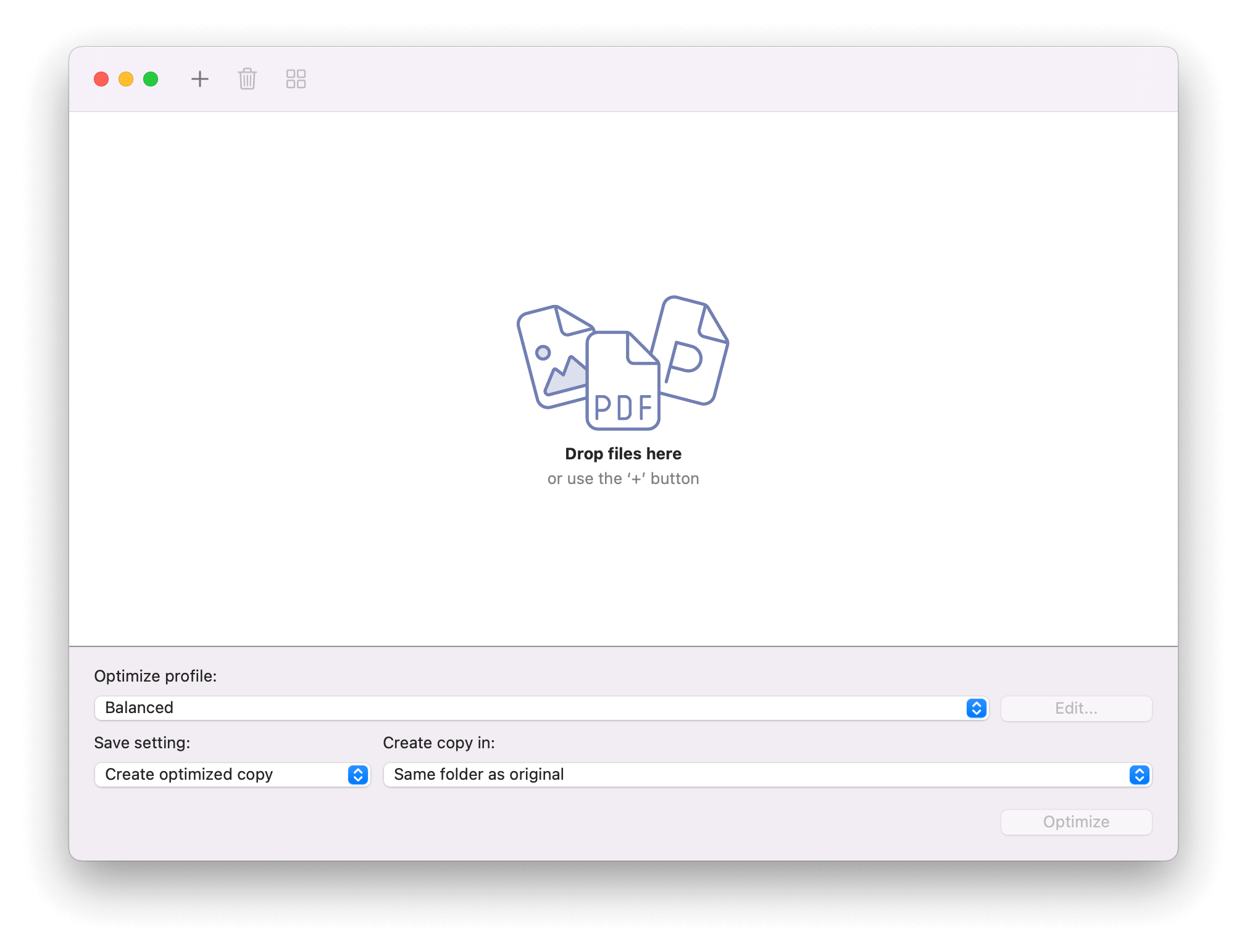Click the trash icon in the toolbar
1247x952 pixels.
click(247, 79)
